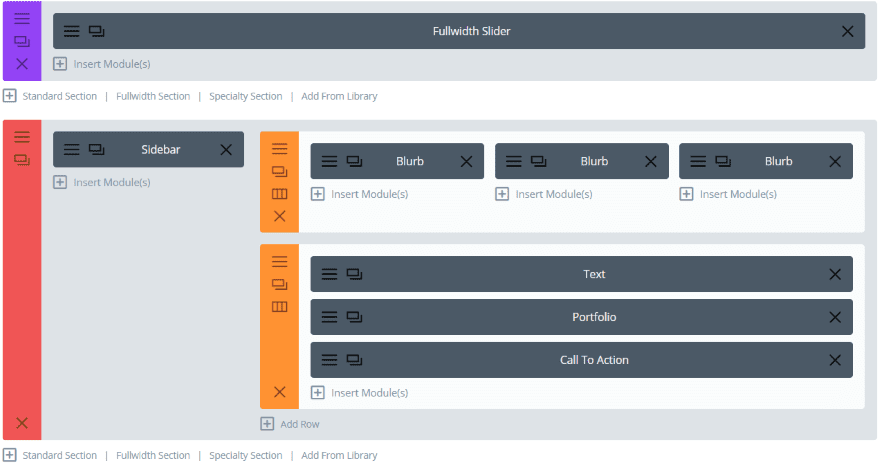The image size is (880, 470).
Task: Add top Standard Section
Action: tap(59, 96)
